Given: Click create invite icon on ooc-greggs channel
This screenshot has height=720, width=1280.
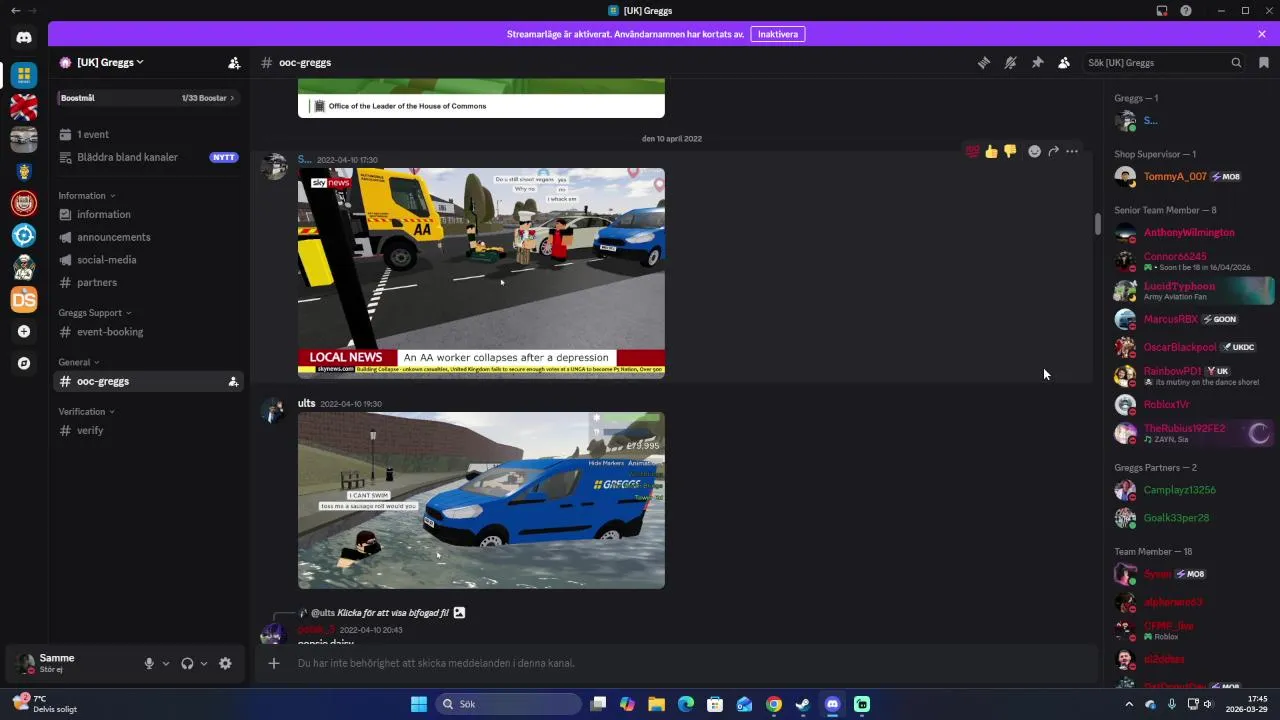Looking at the screenshot, I should click(x=233, y=381).
